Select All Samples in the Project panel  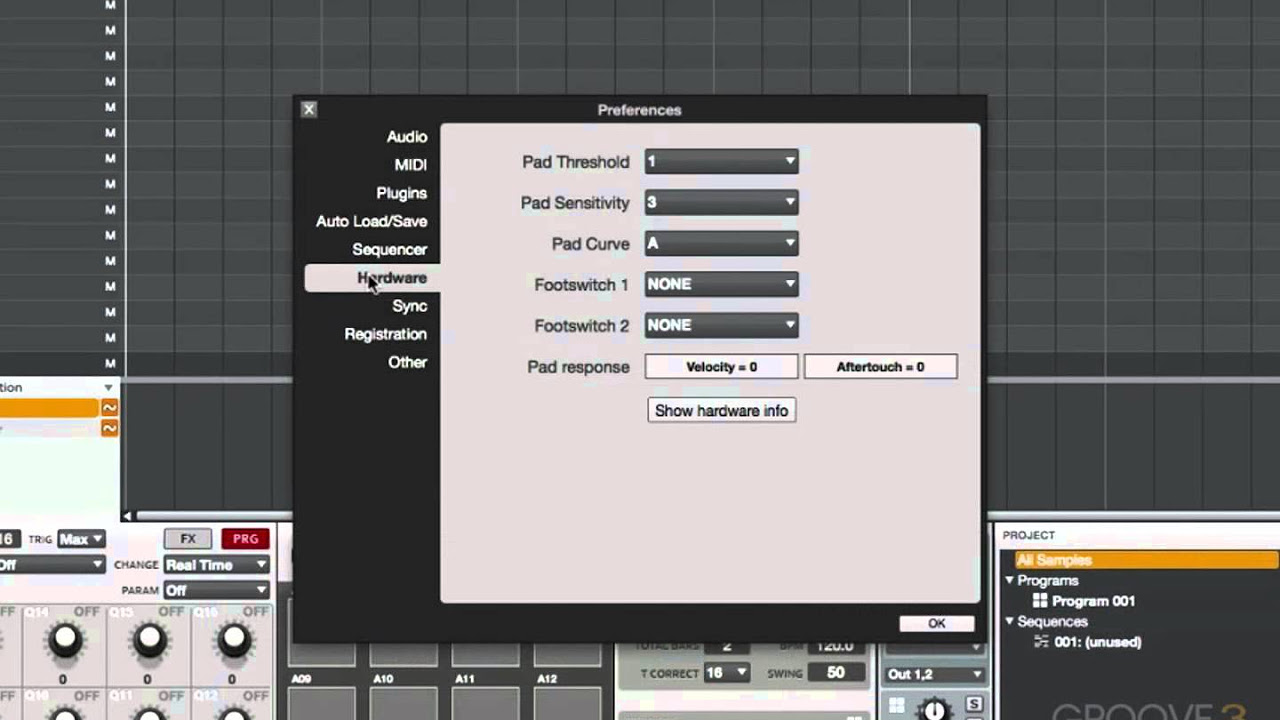[1060, 559]
